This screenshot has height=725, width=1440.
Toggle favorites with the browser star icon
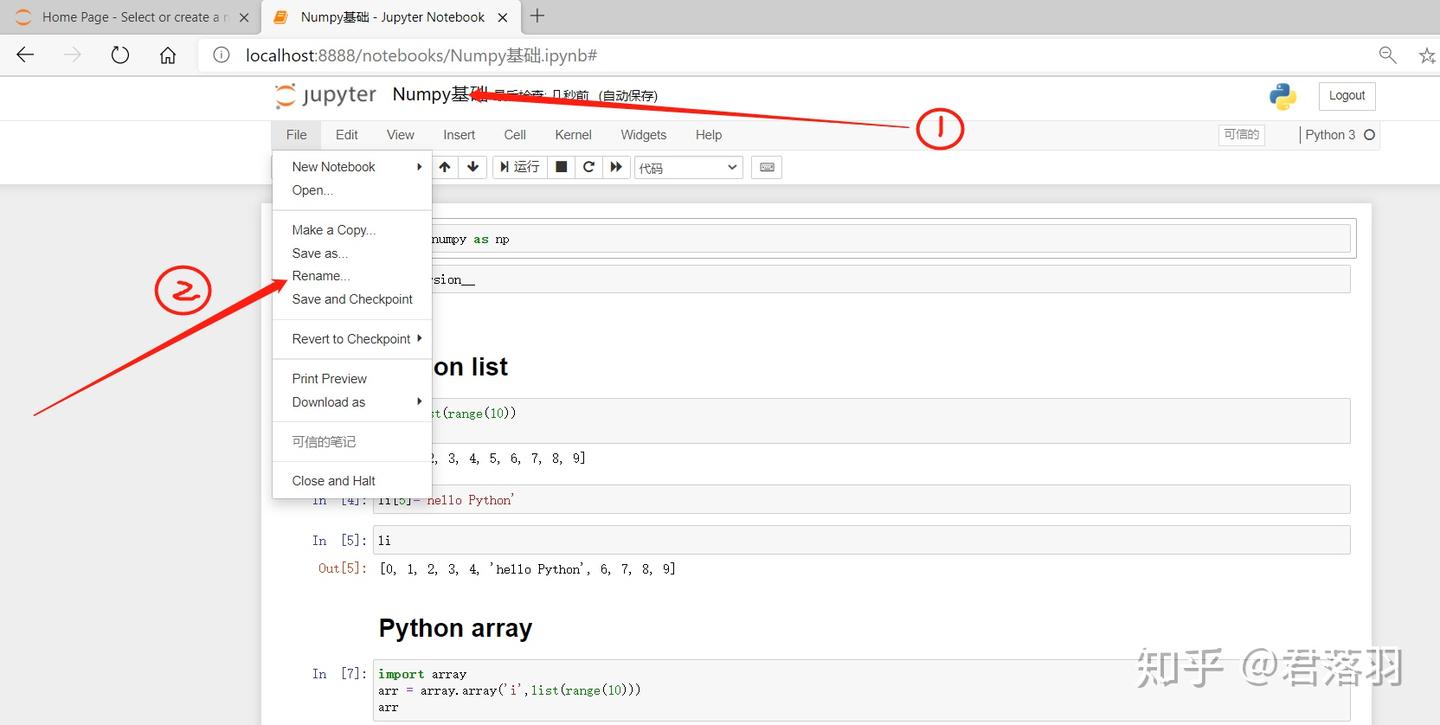1427,55
